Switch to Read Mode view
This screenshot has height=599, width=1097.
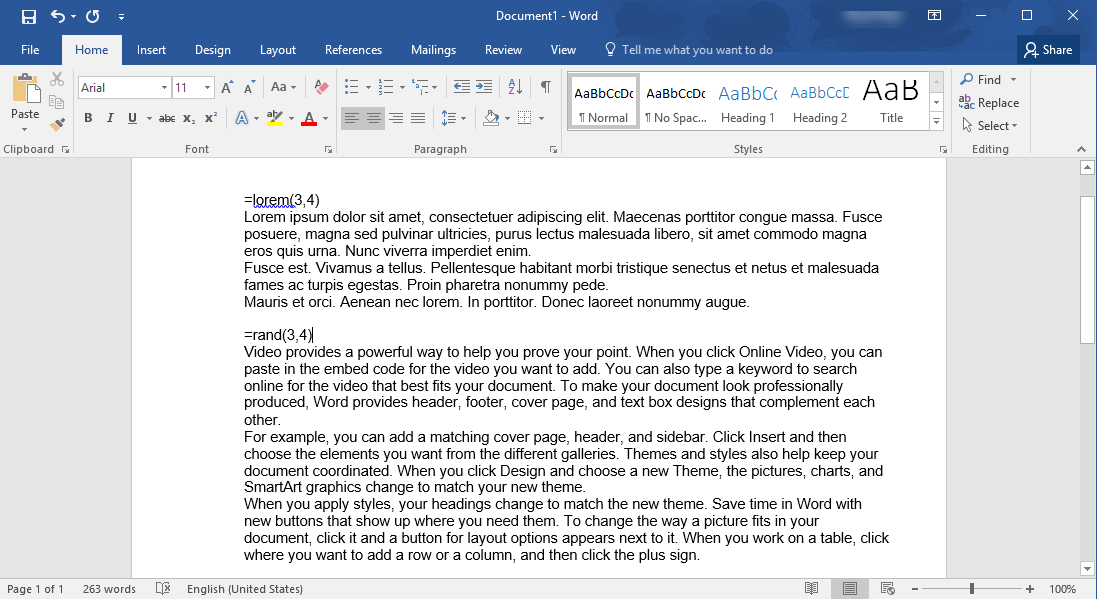(x=812, y=589)
